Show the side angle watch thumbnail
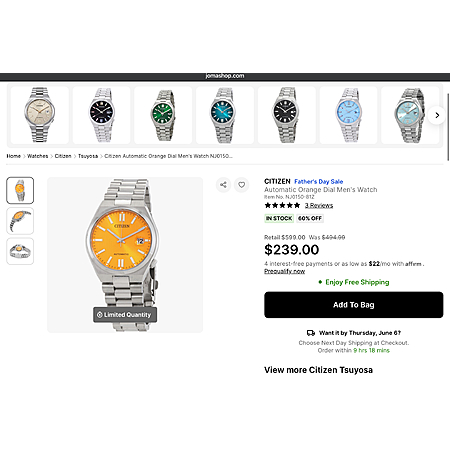This screenshot has width=450, height=450. (20, 221)
